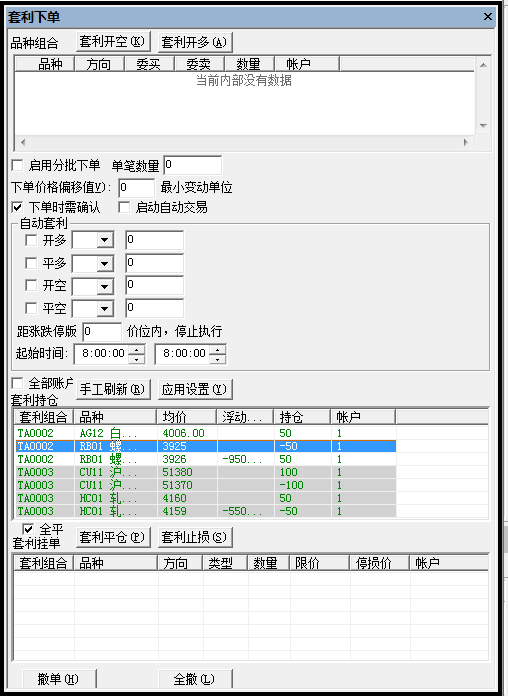Screen dimensions: 508x696
Task: Click the 限价 column header in orders table
Action: point(320,563)
